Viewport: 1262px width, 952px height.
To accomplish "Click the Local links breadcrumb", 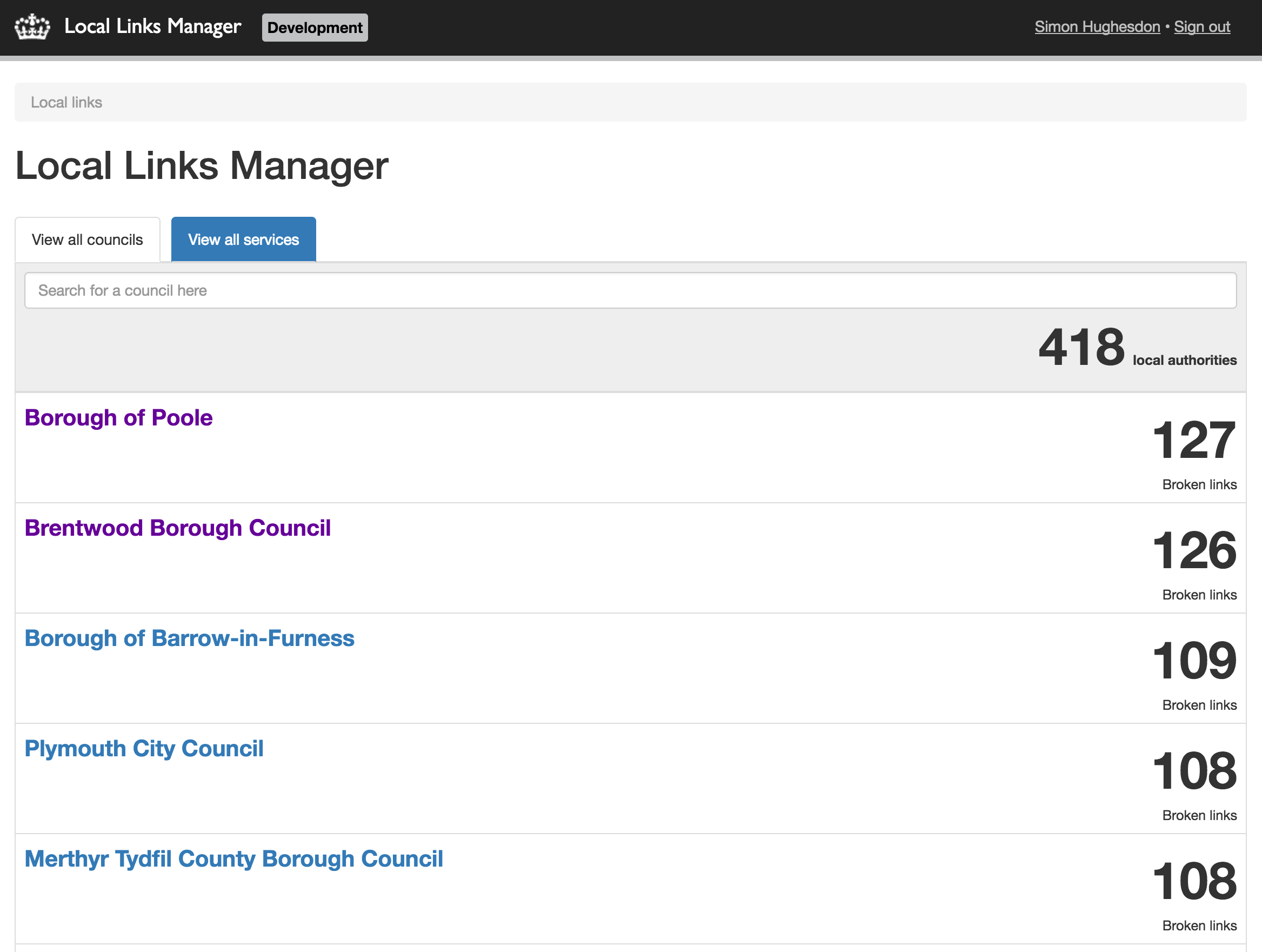I will 66,102.
